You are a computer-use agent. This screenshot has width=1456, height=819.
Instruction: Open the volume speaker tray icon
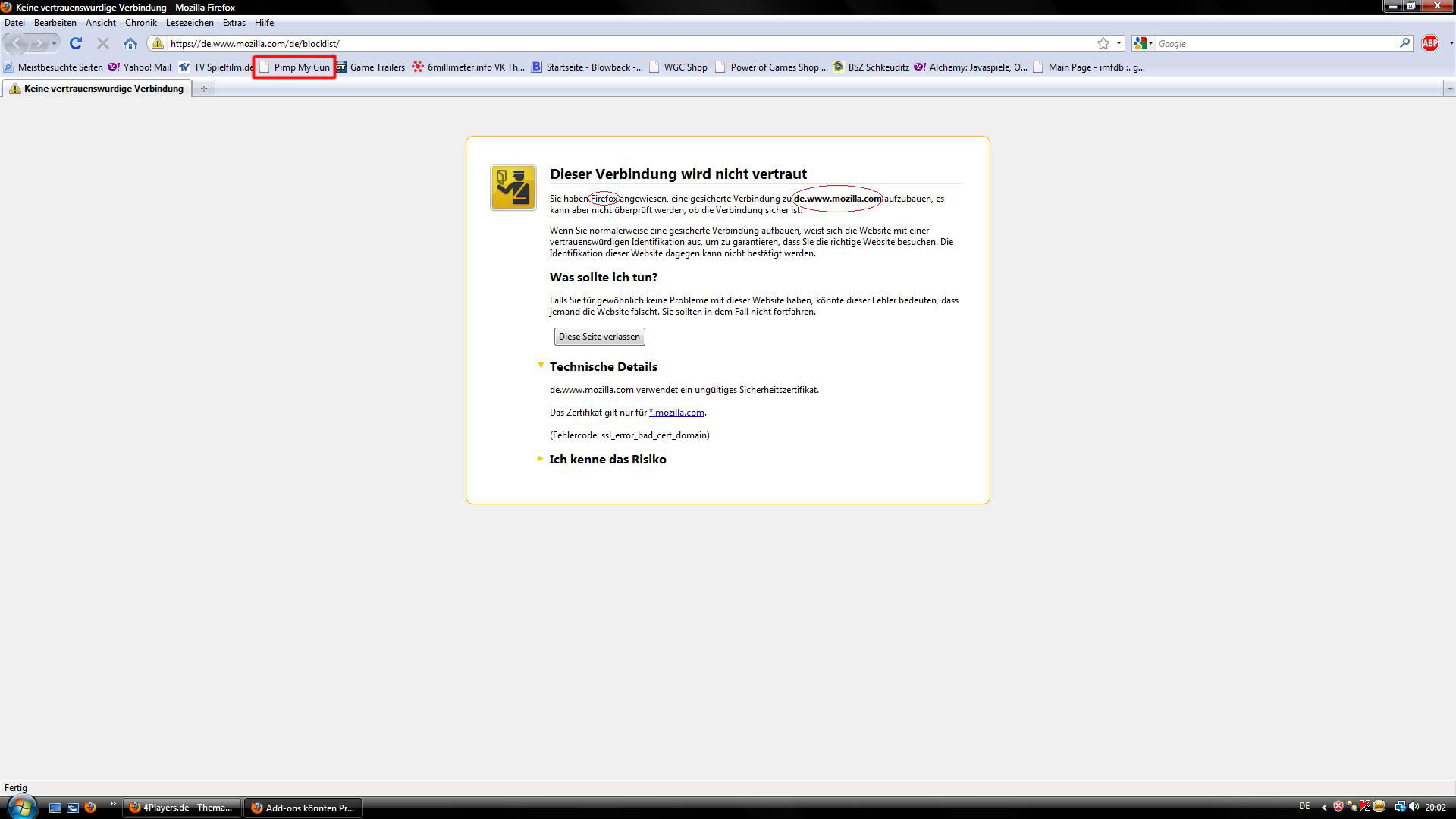coord(1414,807)
